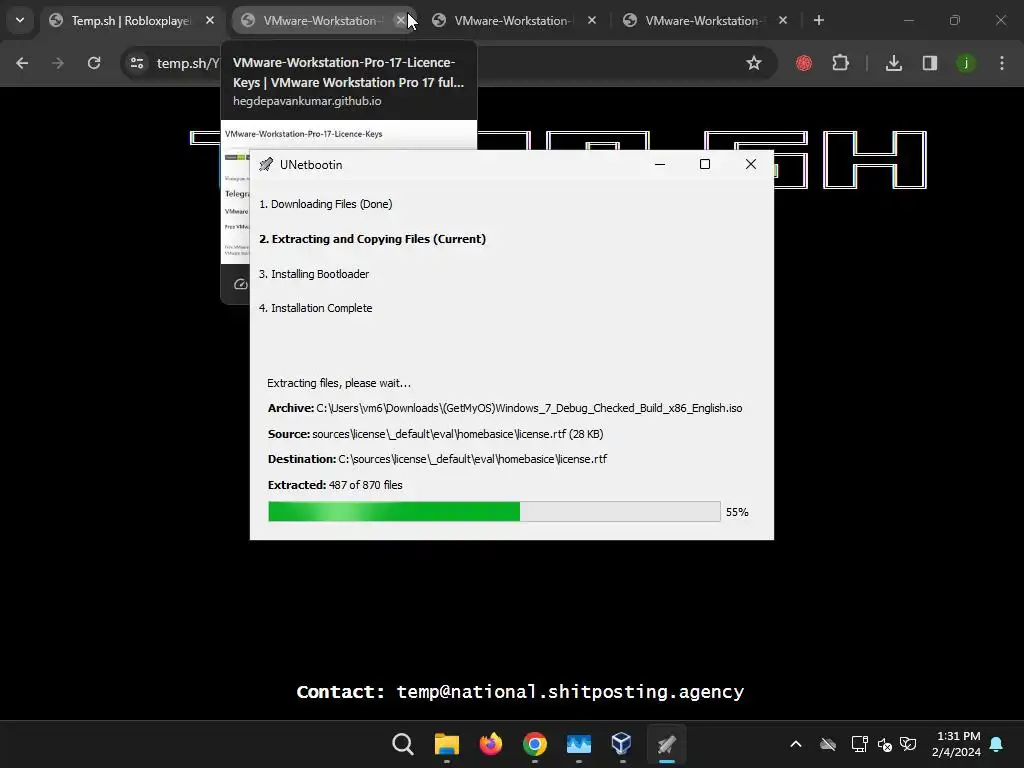This screenshot has width=1024, height=768.
Task: Click 'Extracting and Copying Files (Current)' step
Action: (x=372, y=239)
